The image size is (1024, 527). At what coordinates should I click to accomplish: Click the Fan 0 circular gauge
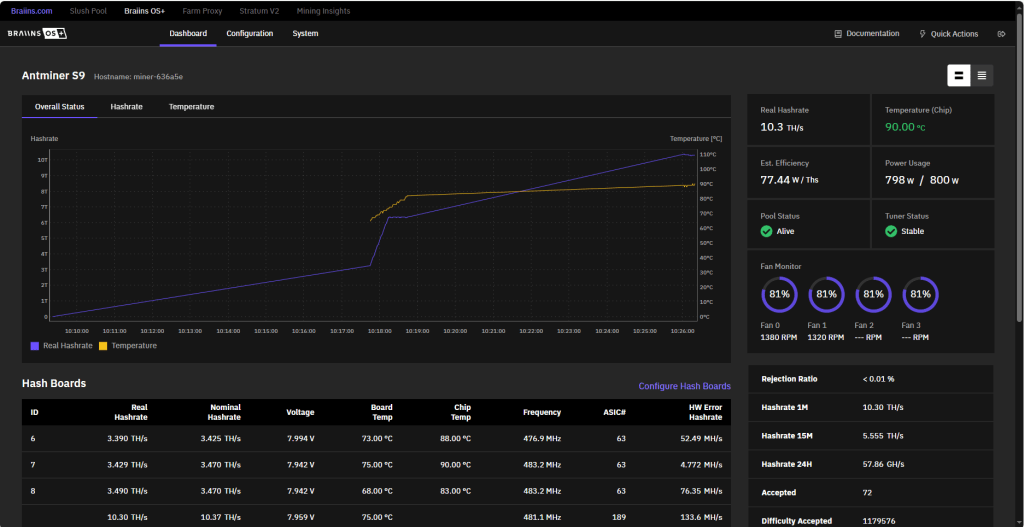[779, 295]
